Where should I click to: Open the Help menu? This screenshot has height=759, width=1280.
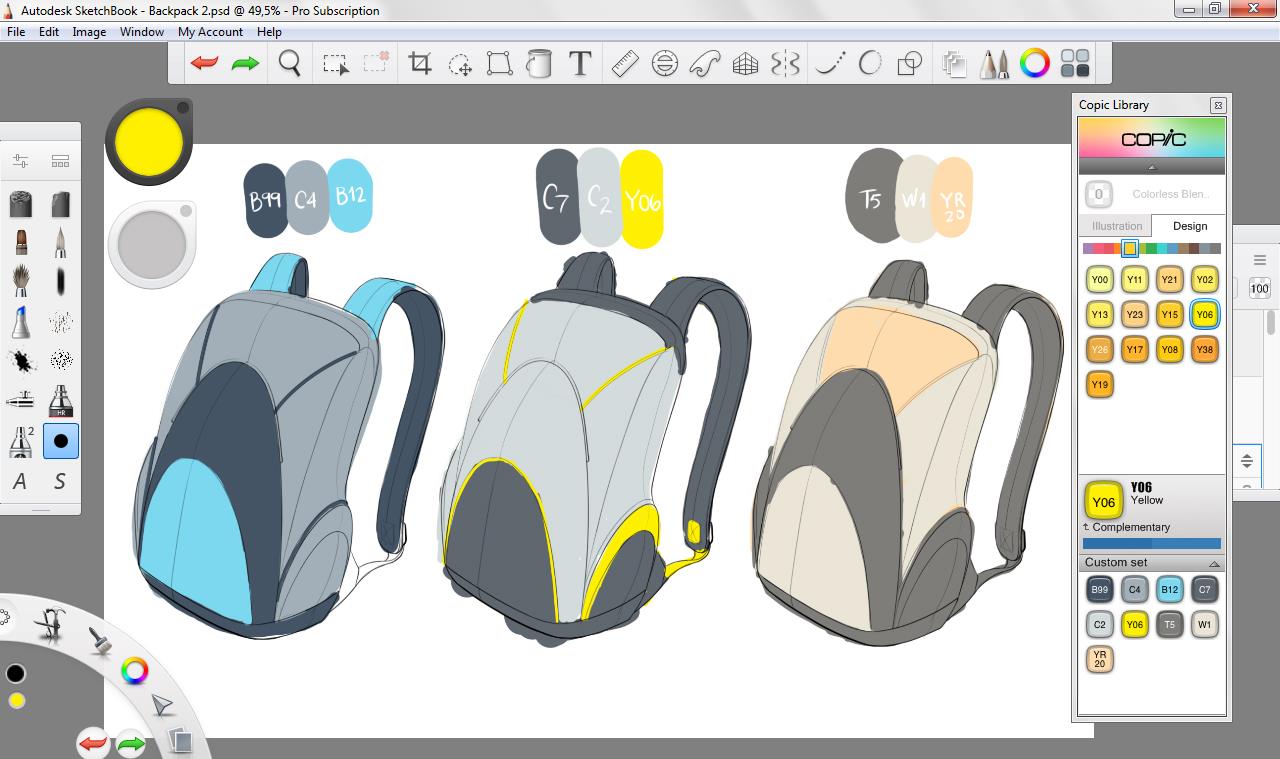(x=269, y=32)
